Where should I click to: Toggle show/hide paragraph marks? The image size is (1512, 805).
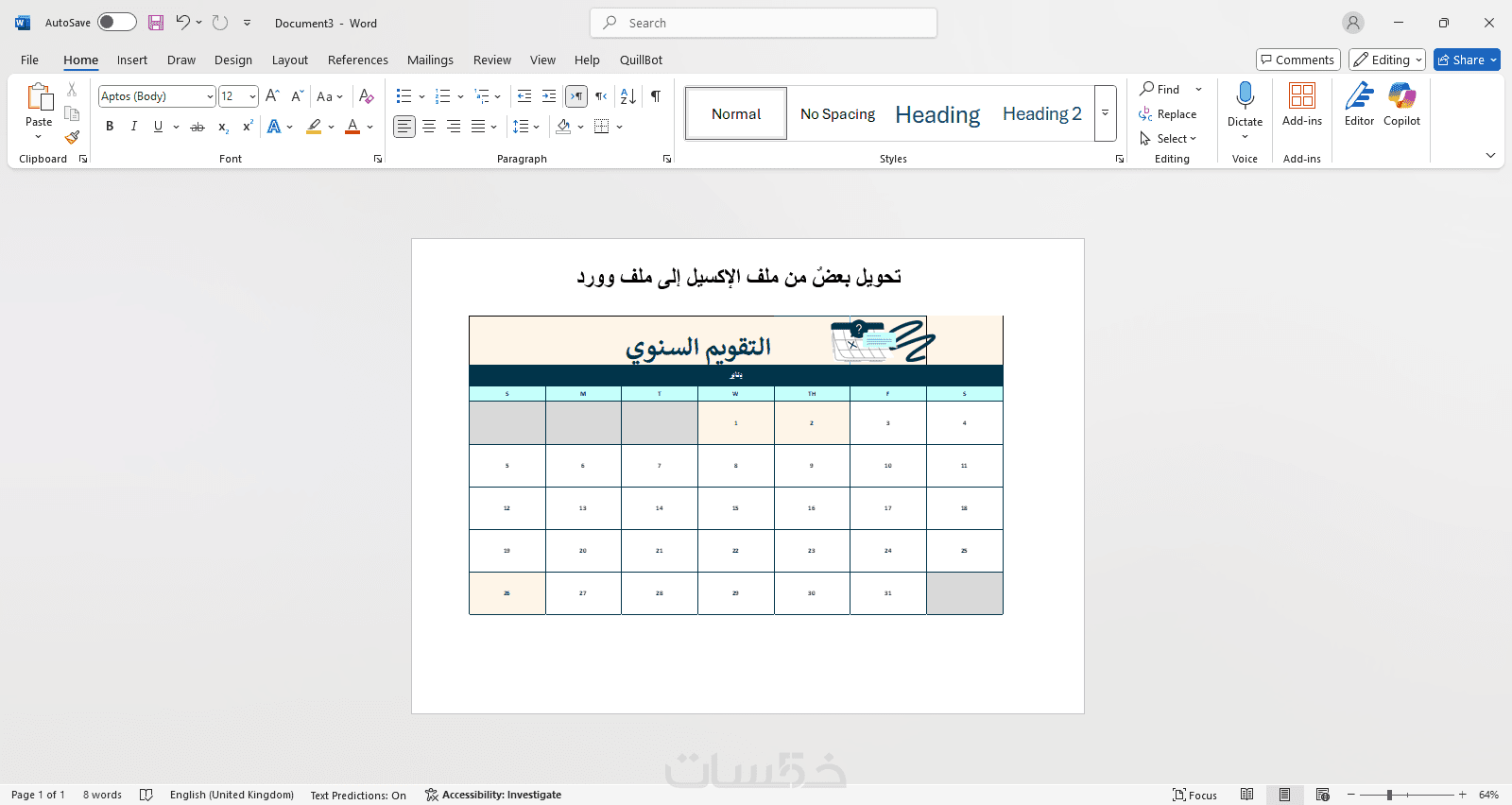pos(656,96)
